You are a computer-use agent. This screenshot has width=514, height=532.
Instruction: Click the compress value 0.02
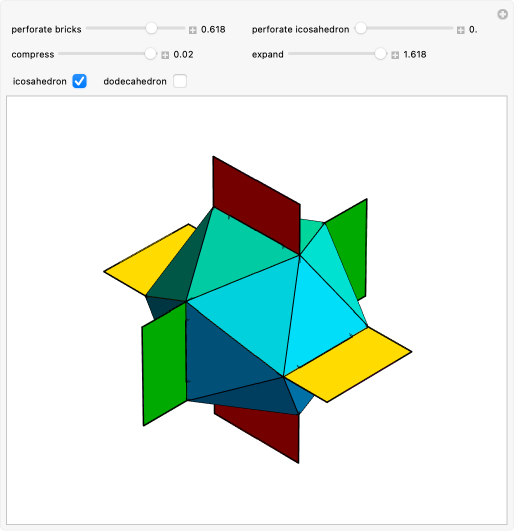184,54
